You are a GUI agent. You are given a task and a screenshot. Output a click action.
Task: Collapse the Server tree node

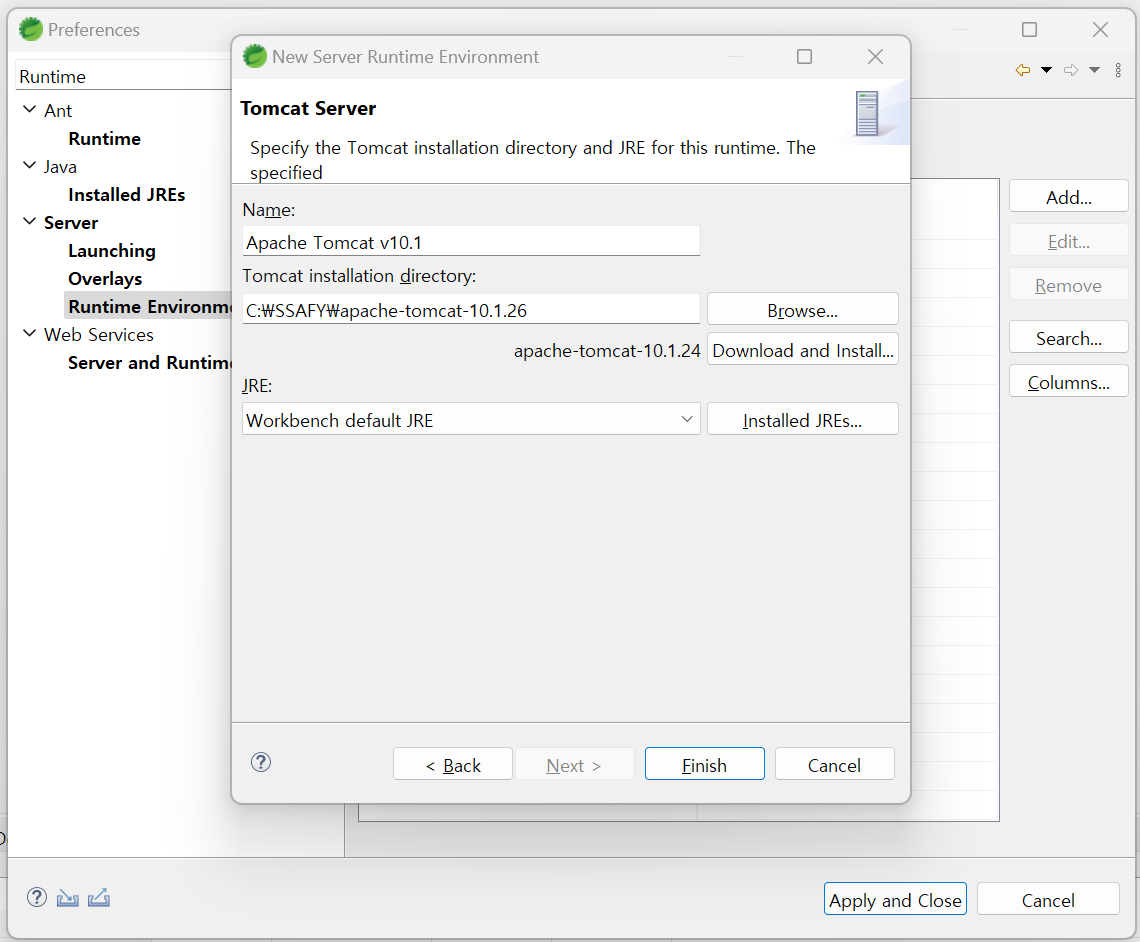tap(30, 222)
